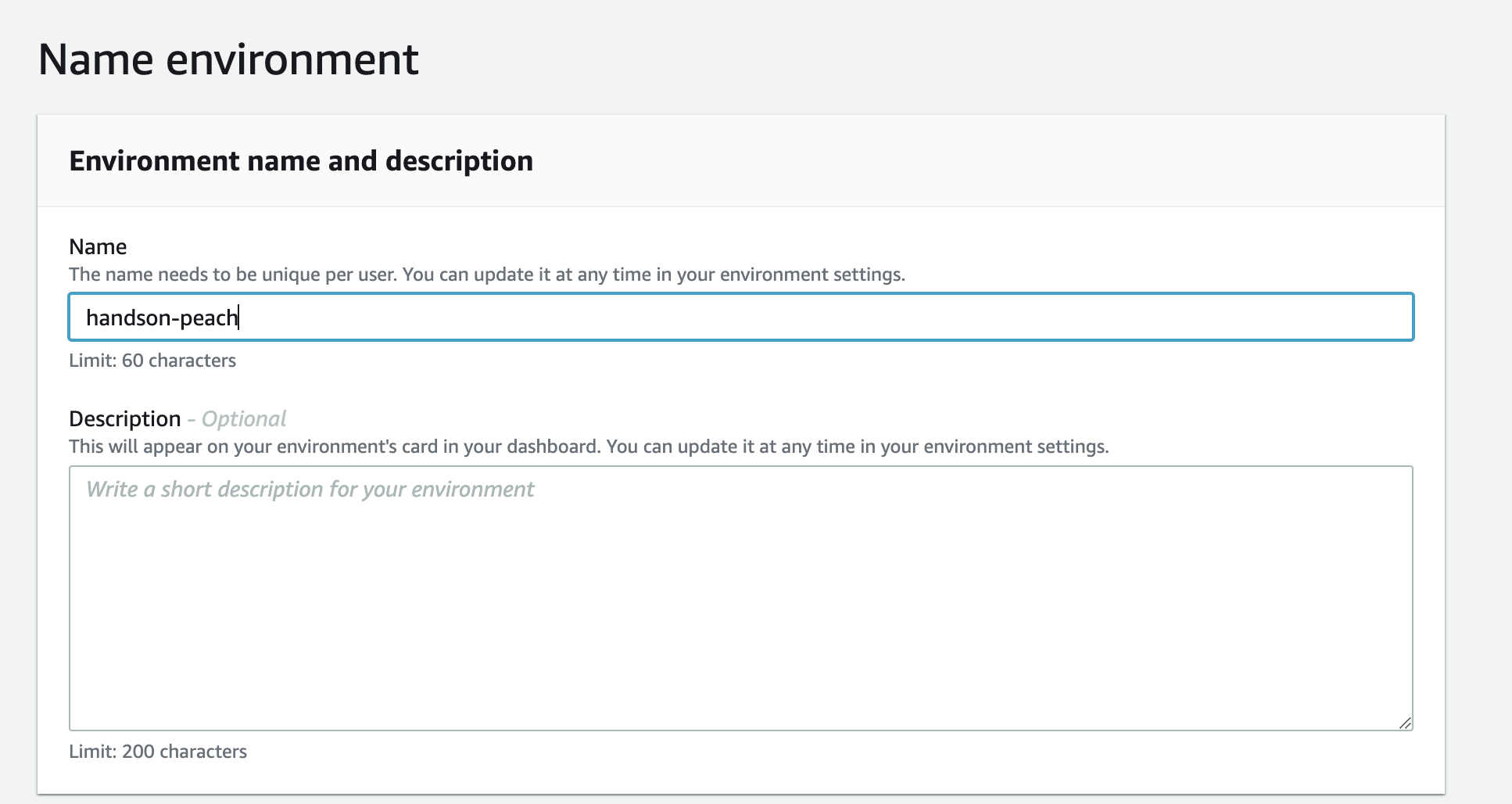Select the "Name environment" page heading
This screenshot has width=1512, height=804.
(228, 59)
